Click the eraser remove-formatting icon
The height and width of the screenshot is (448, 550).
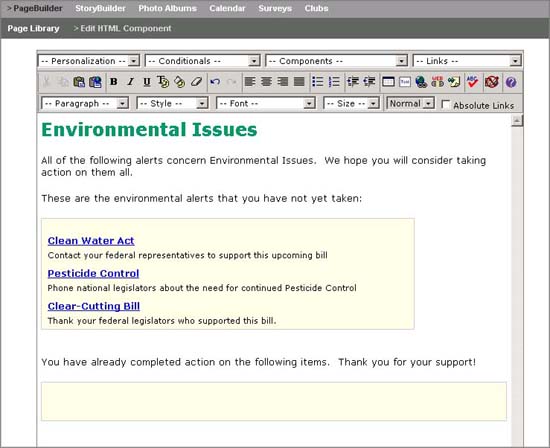click(196, 82)
